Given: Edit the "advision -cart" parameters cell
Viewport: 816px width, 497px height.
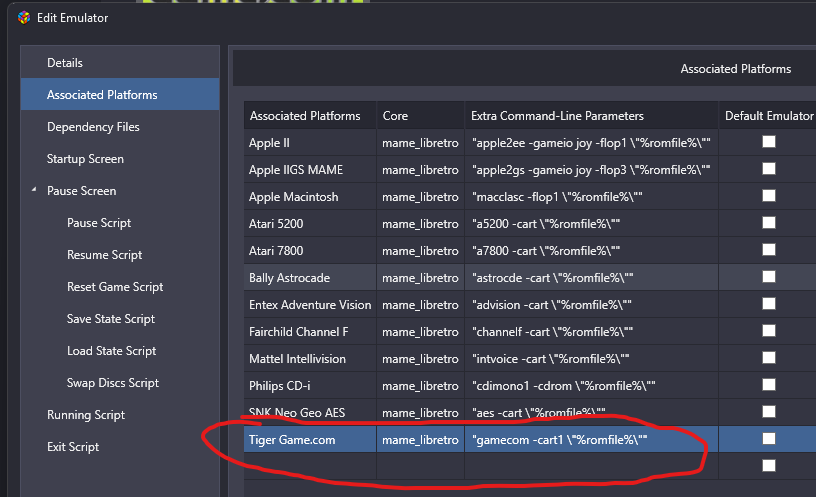Looking at the screenshot, I should coord(591,305).
